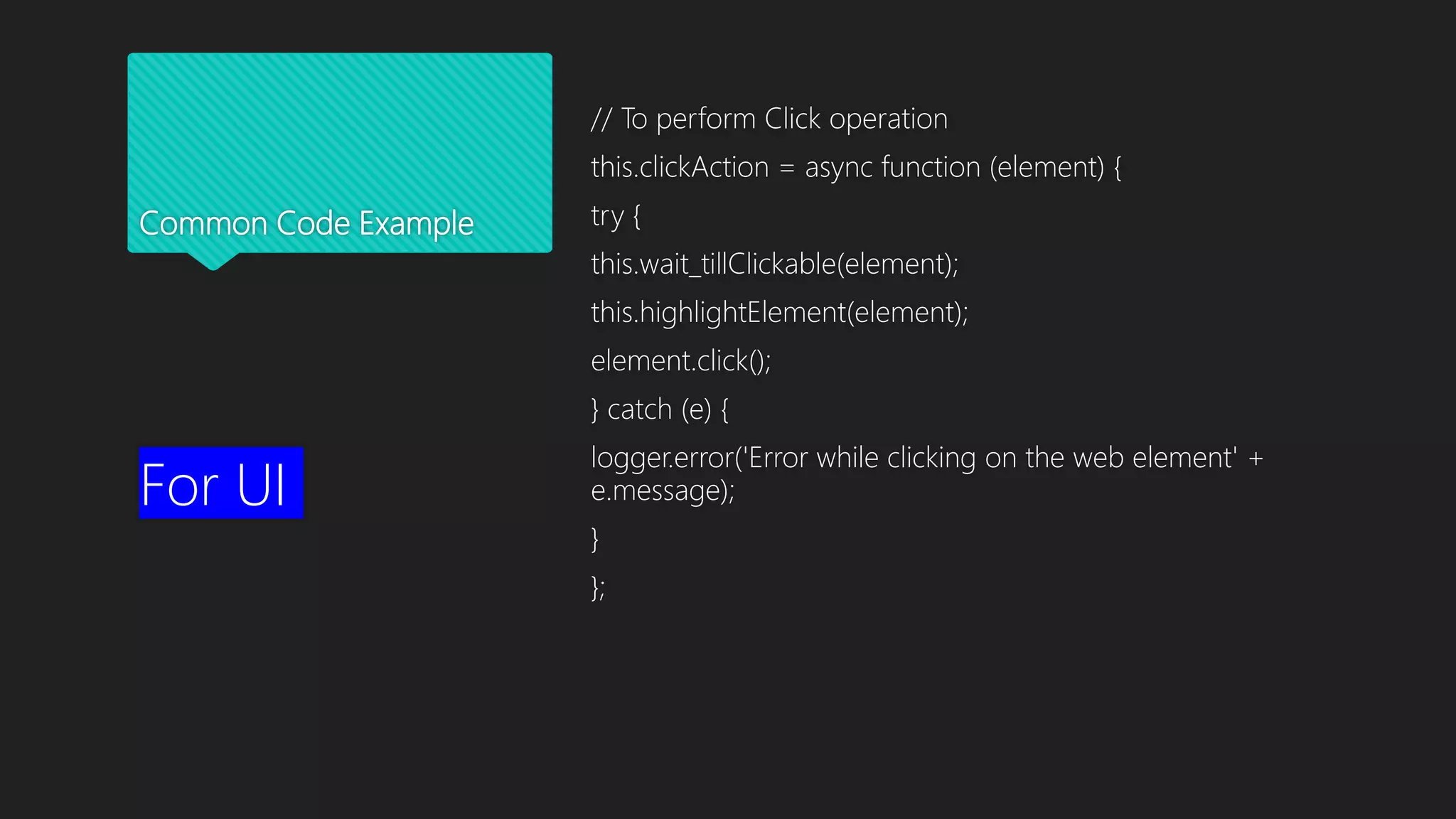Click the "this.highlightElement(element);" line
The height and width of the screenshot is (819, 1456).
779,313
